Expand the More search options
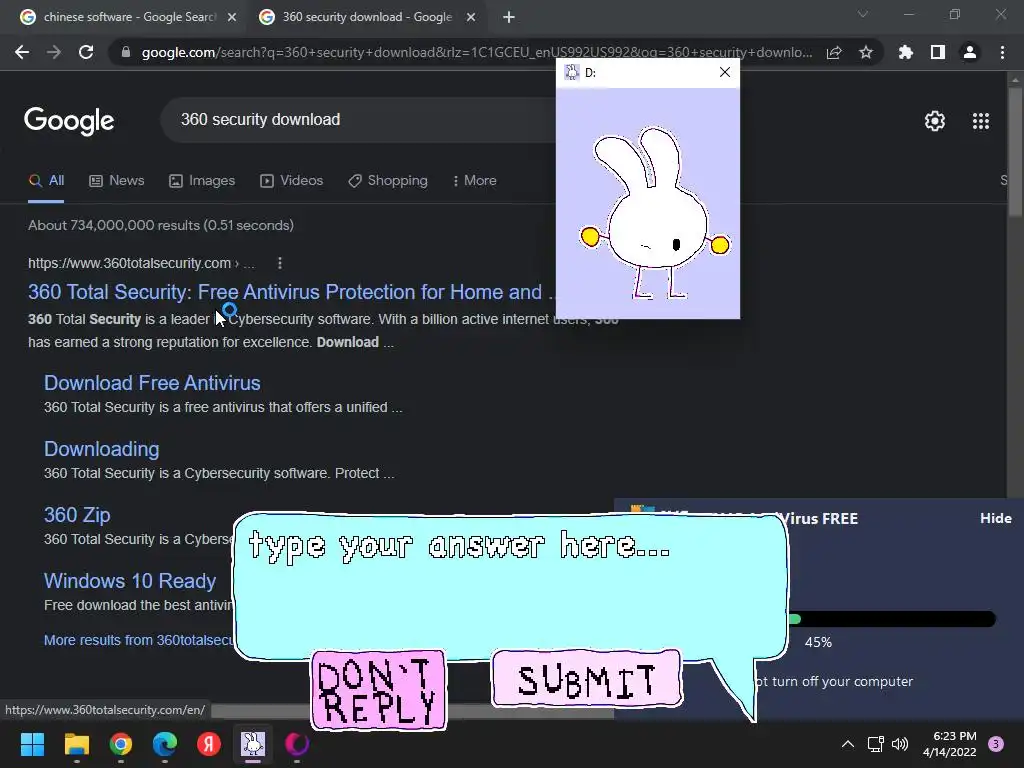 [475, 181]
